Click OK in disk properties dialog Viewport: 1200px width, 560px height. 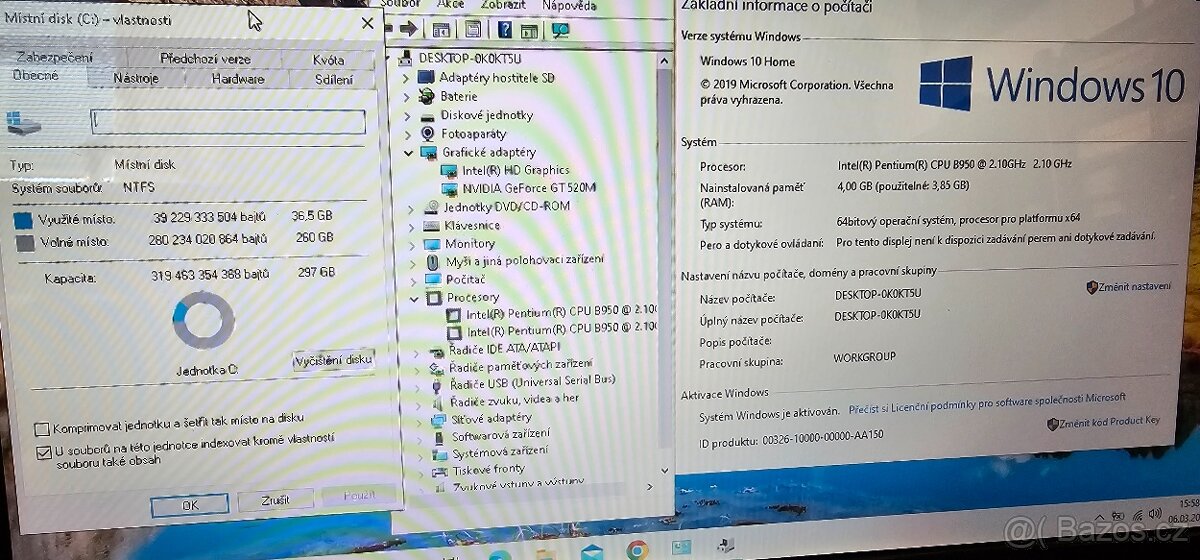(190, 504)
